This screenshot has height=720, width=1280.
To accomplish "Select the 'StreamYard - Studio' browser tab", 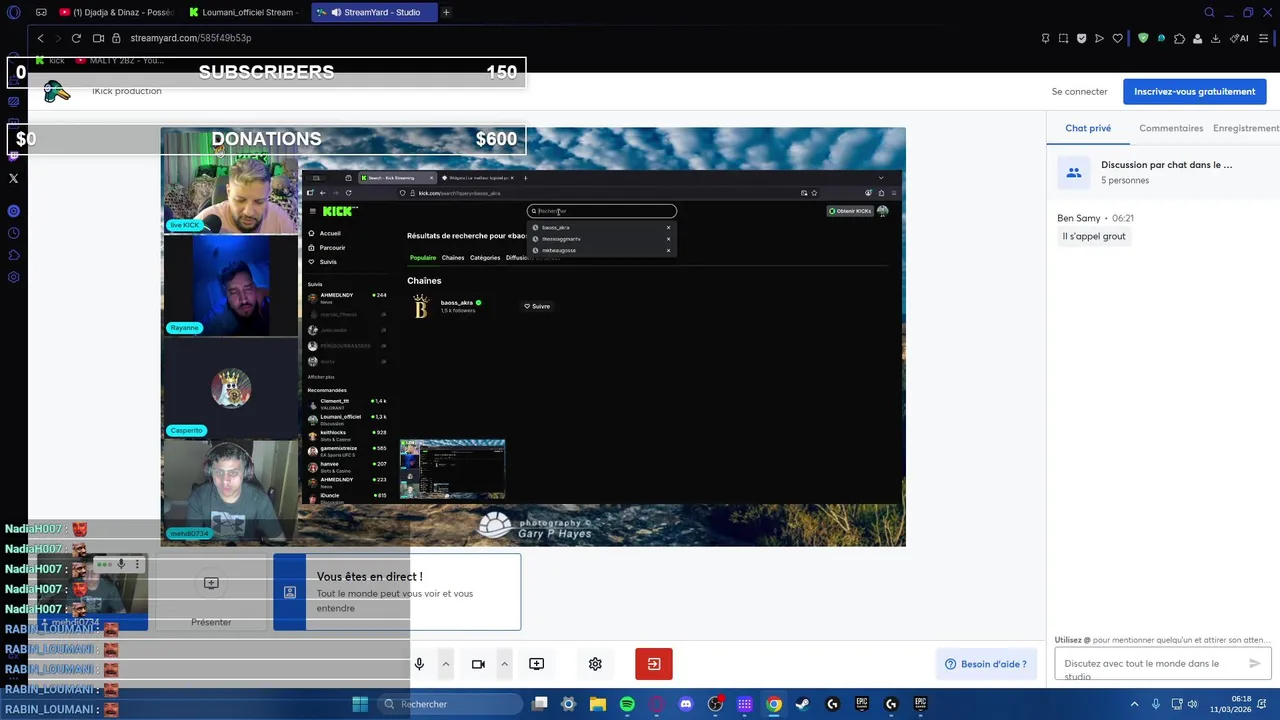I will pyautogui.click(x=374, y=12).
